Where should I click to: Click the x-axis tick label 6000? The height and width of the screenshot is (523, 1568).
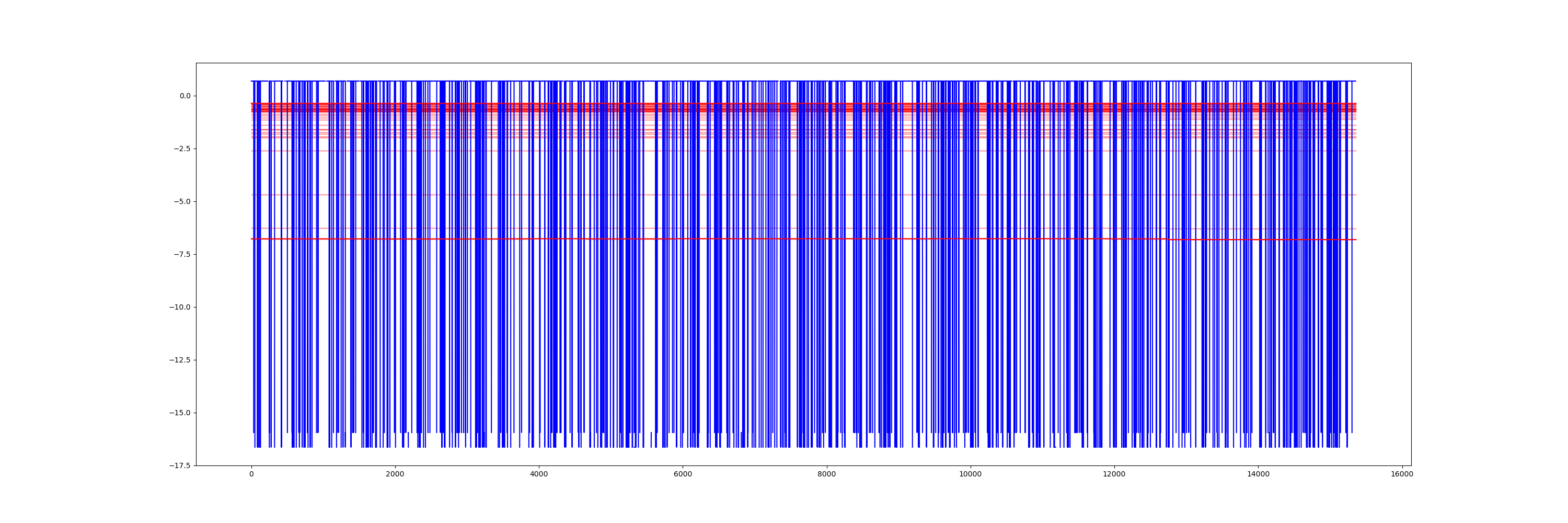683,474
